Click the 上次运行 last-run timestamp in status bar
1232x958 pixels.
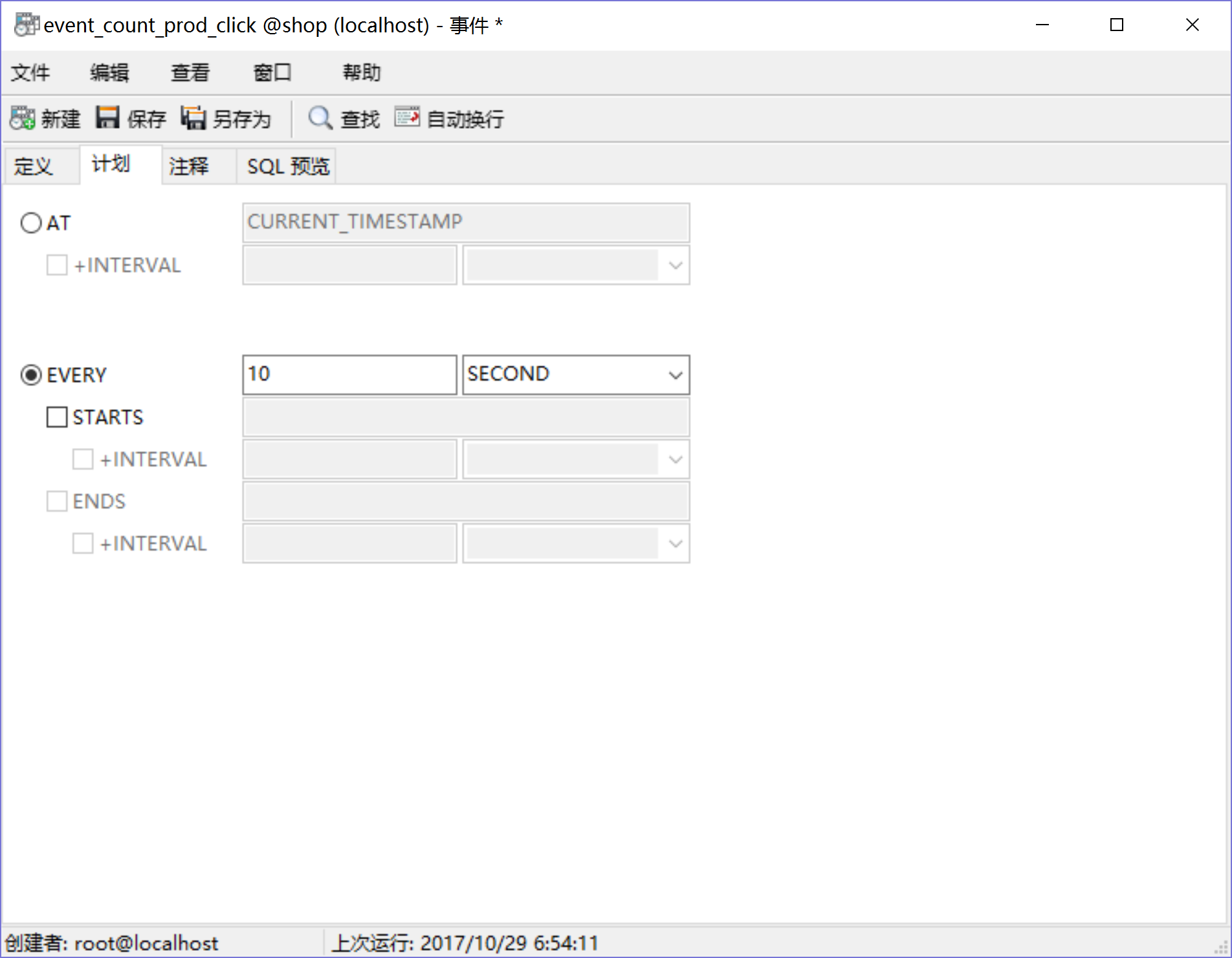click(465, 943)
